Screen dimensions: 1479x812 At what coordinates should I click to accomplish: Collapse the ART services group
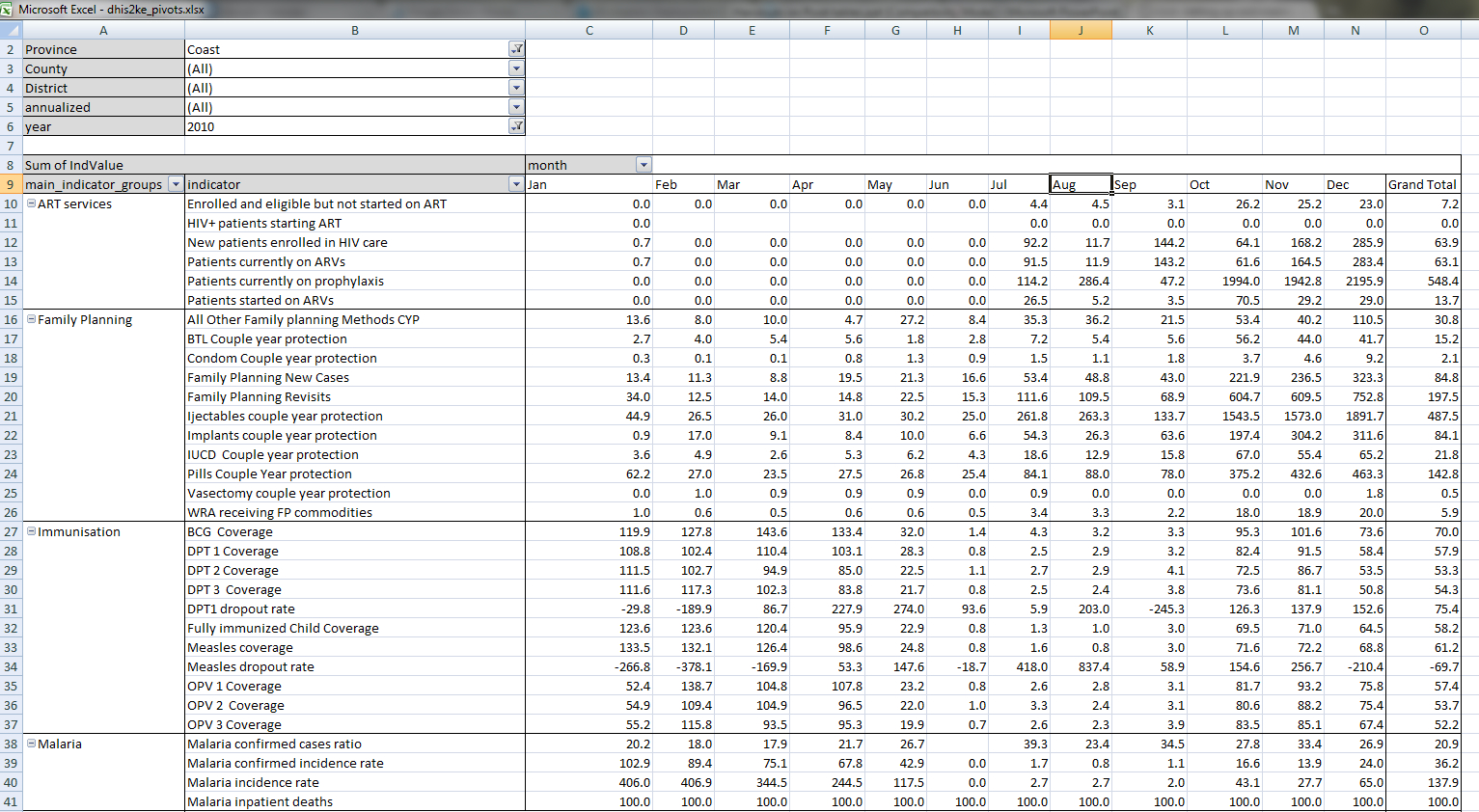click(x=31, y=203)
